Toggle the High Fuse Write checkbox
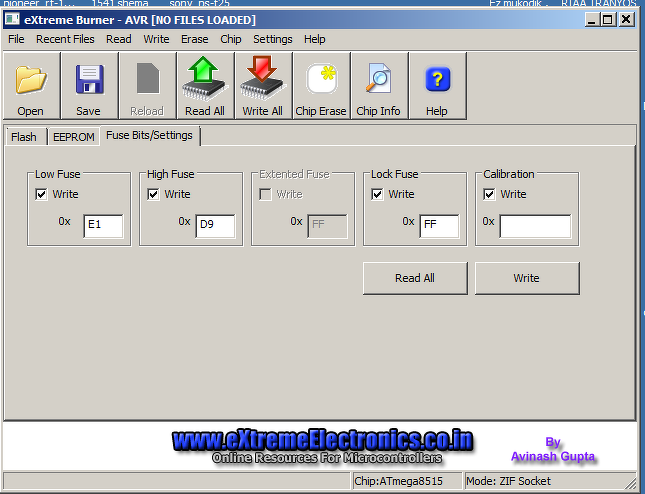This screenshot has width=645, height=494. 153,194
